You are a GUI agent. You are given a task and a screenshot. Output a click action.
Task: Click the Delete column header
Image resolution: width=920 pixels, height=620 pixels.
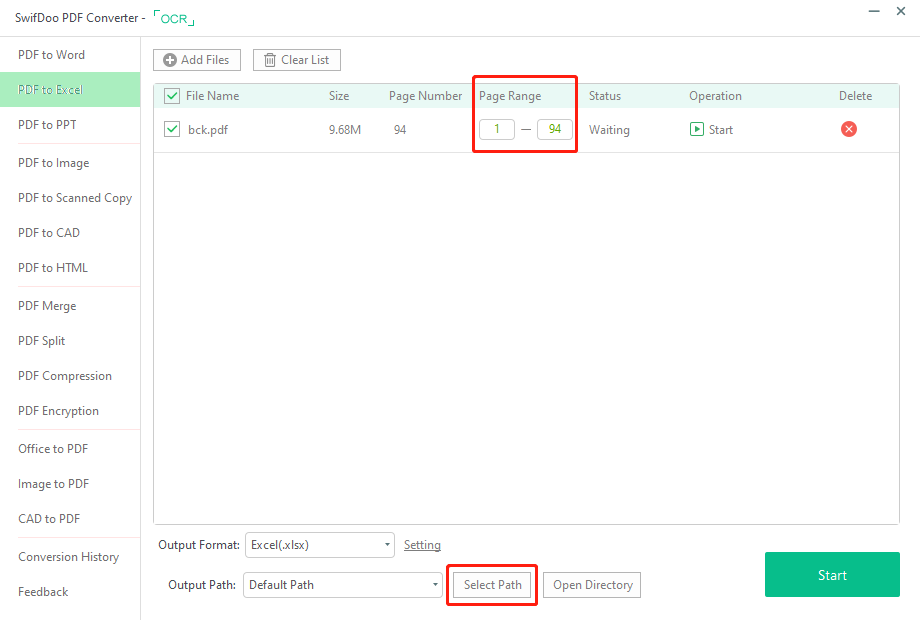[855, 96]
